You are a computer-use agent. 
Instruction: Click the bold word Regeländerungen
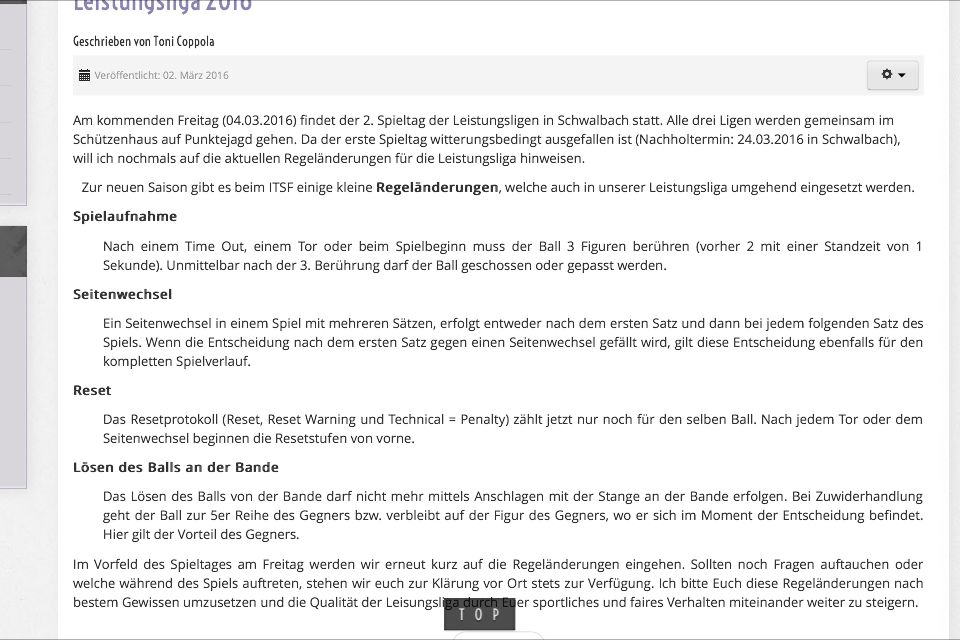coord(436,188)
